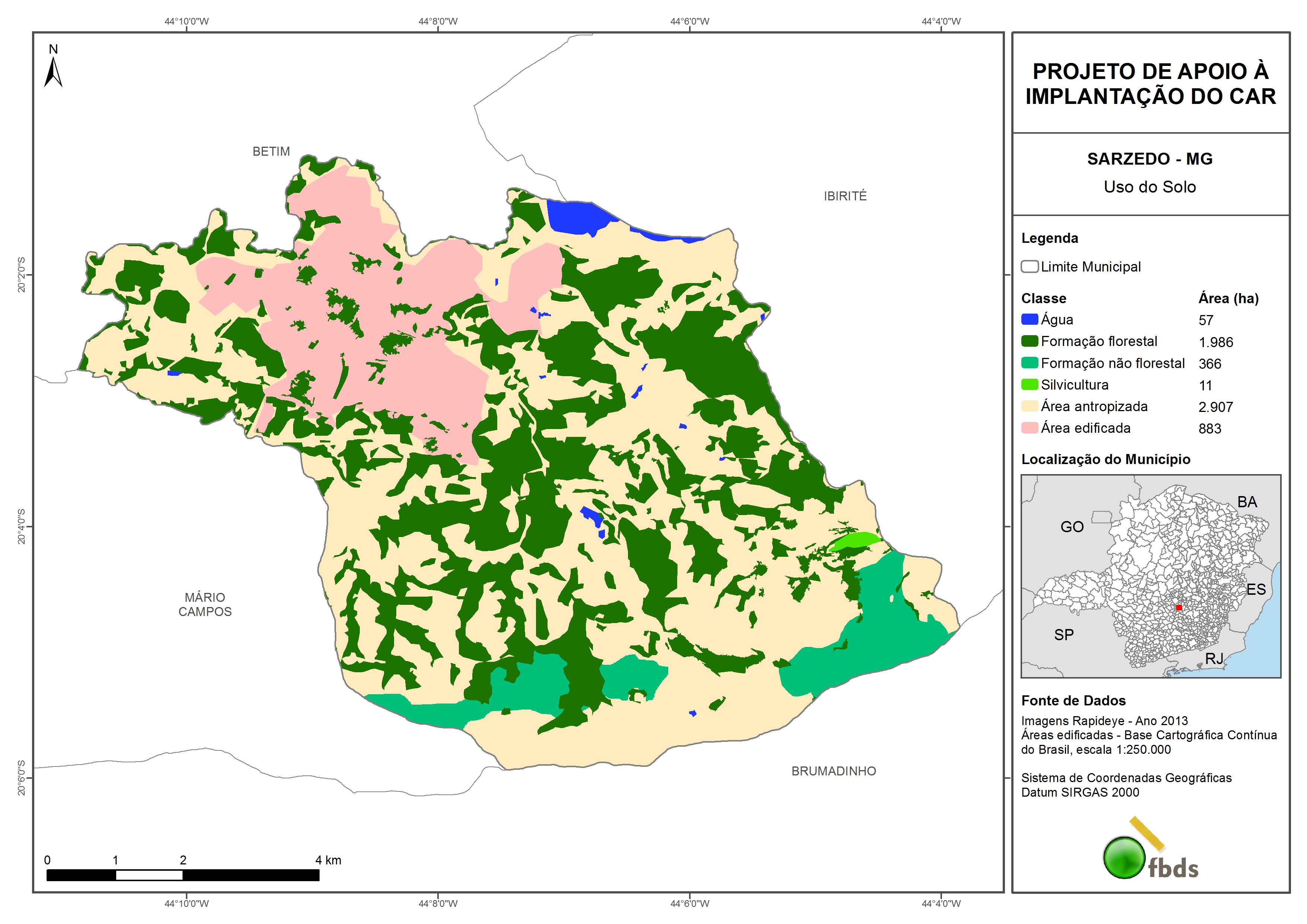Click the Formação florestal dark green swatch
The height and width of the screenshot is (924, 1307).
pyautogui.click(x=1029, y=341)
